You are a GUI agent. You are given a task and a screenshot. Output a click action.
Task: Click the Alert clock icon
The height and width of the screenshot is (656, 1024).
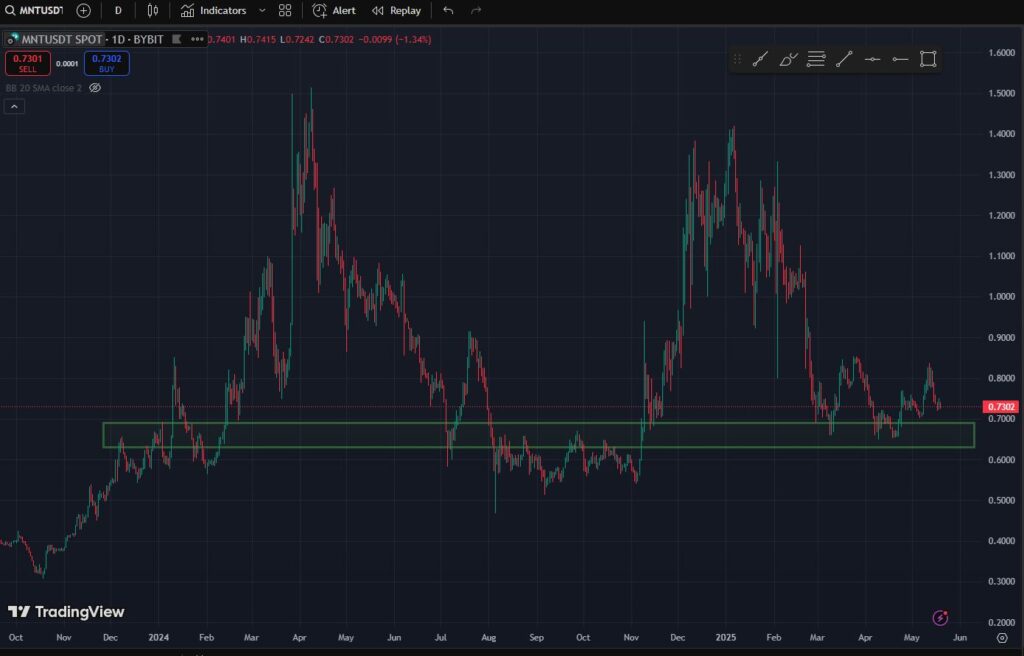tap(318, 10)
